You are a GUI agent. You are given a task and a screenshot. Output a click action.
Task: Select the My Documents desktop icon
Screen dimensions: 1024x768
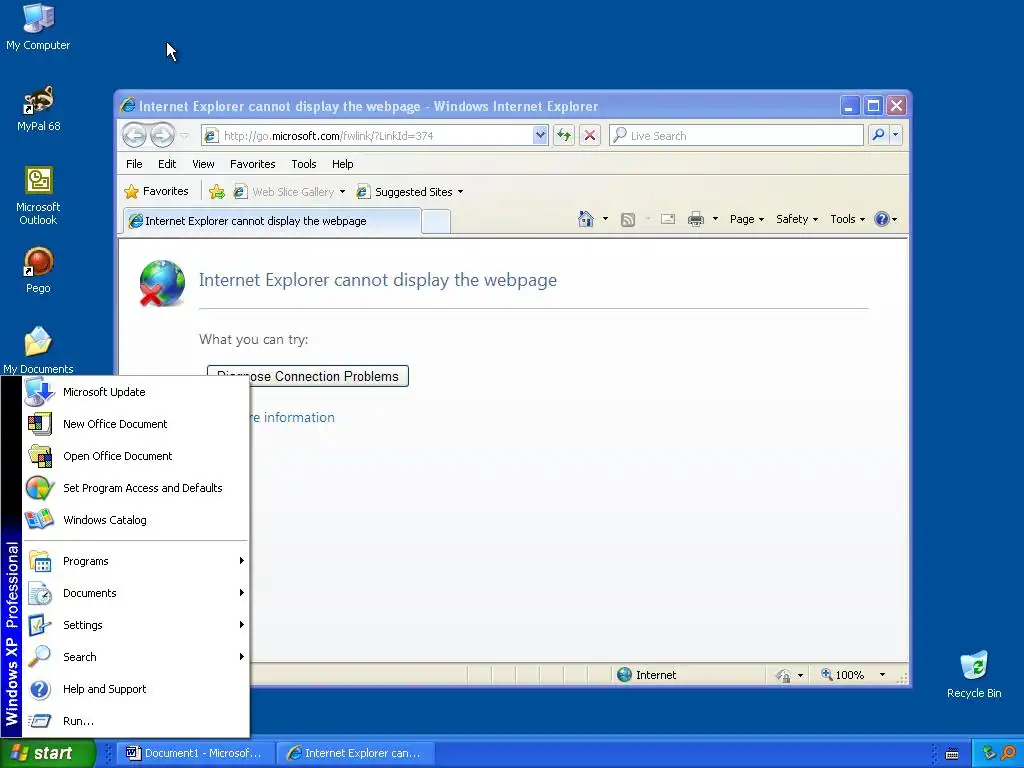click(x=38, y=350)
